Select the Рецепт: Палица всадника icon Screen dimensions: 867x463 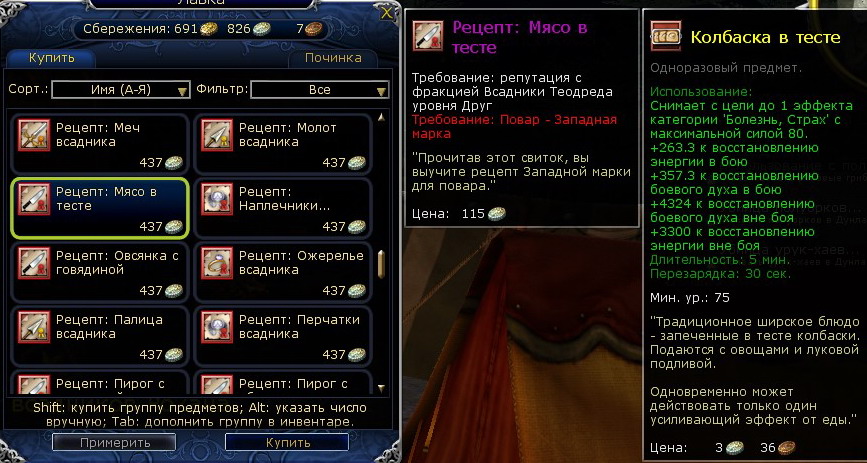34,326
